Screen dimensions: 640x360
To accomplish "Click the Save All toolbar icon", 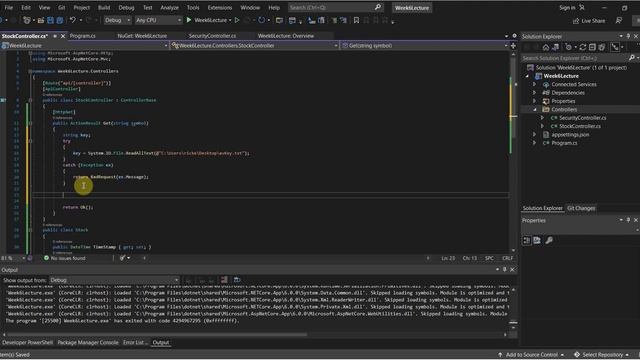I will 60,20.
